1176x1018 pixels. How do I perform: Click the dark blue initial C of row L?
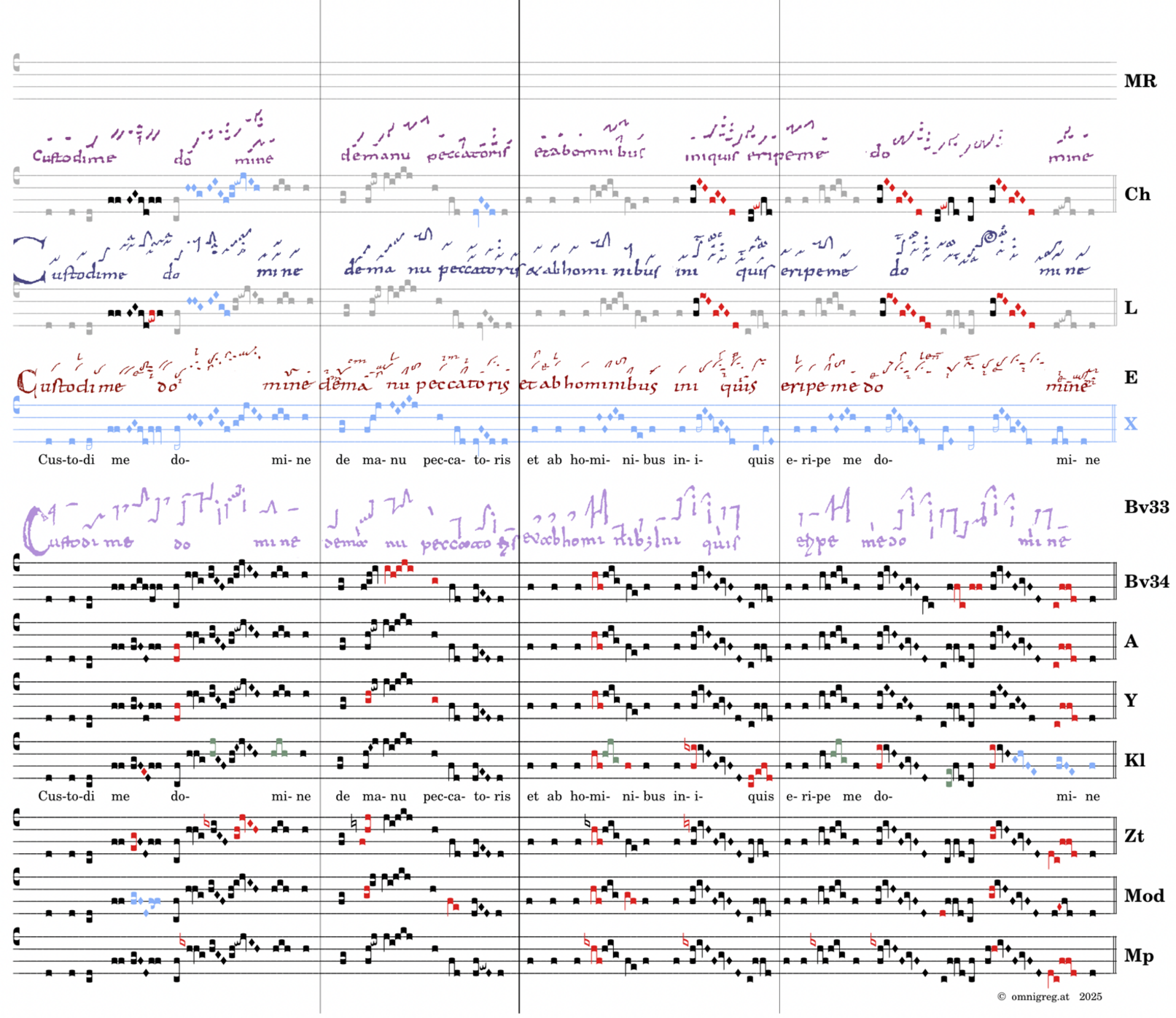click(28, 261)
